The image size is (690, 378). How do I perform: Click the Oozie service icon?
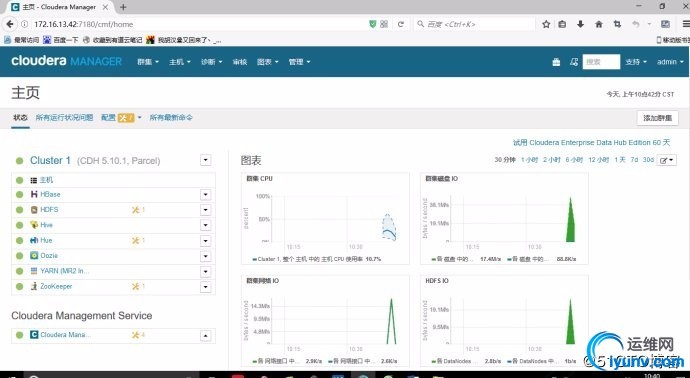pyautogui.click(x=34, y=256)
